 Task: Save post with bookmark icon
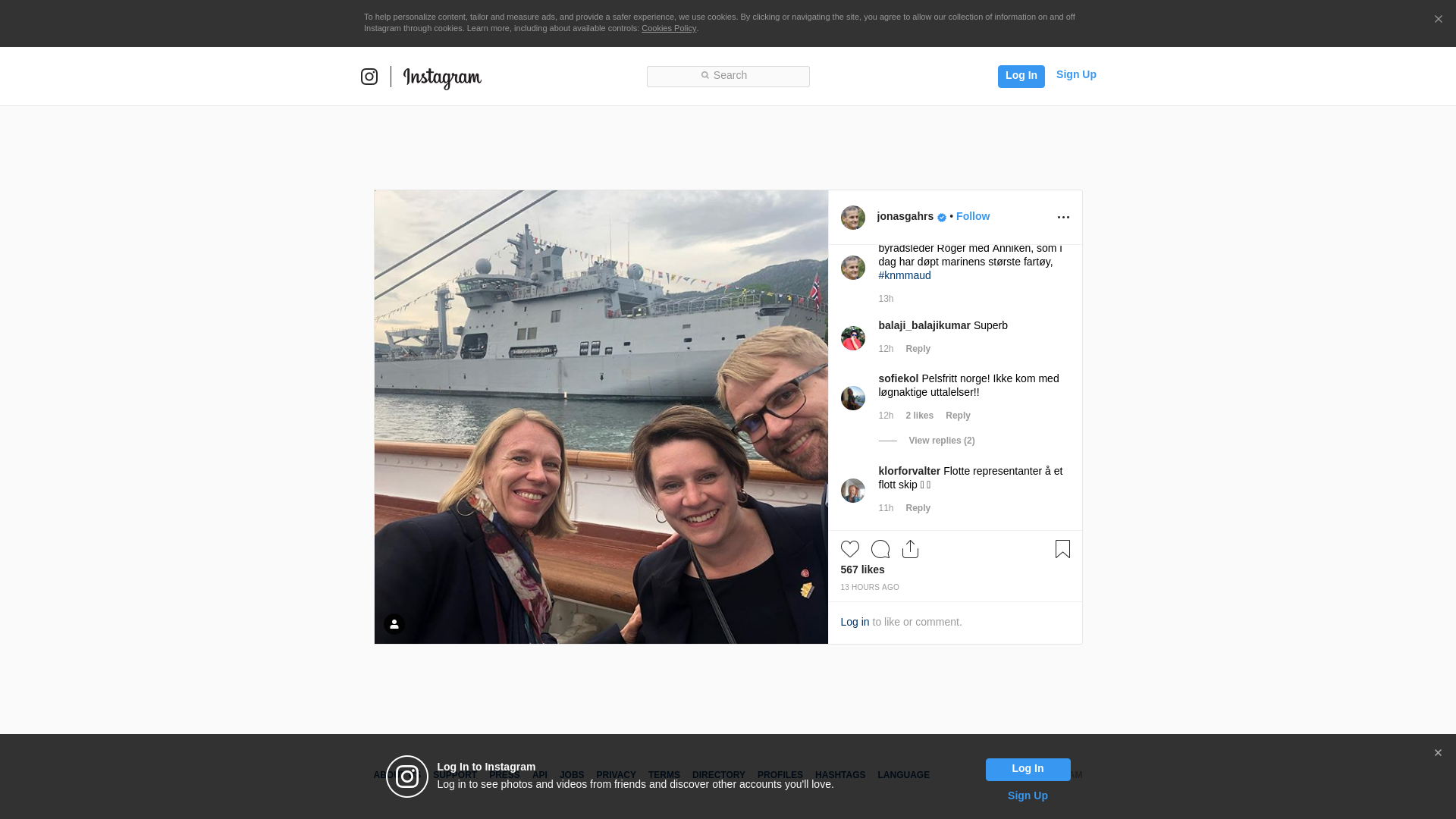pyautogui.click(x=1062, y=549)
